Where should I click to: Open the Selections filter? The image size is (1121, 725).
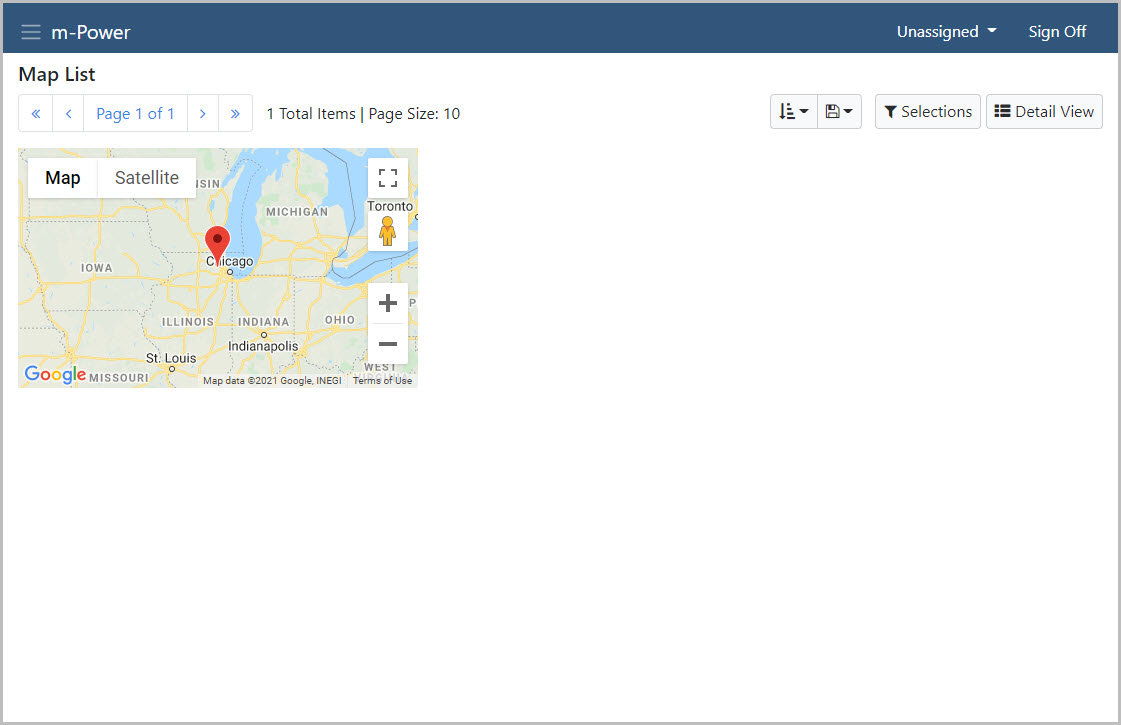[928, 112]
